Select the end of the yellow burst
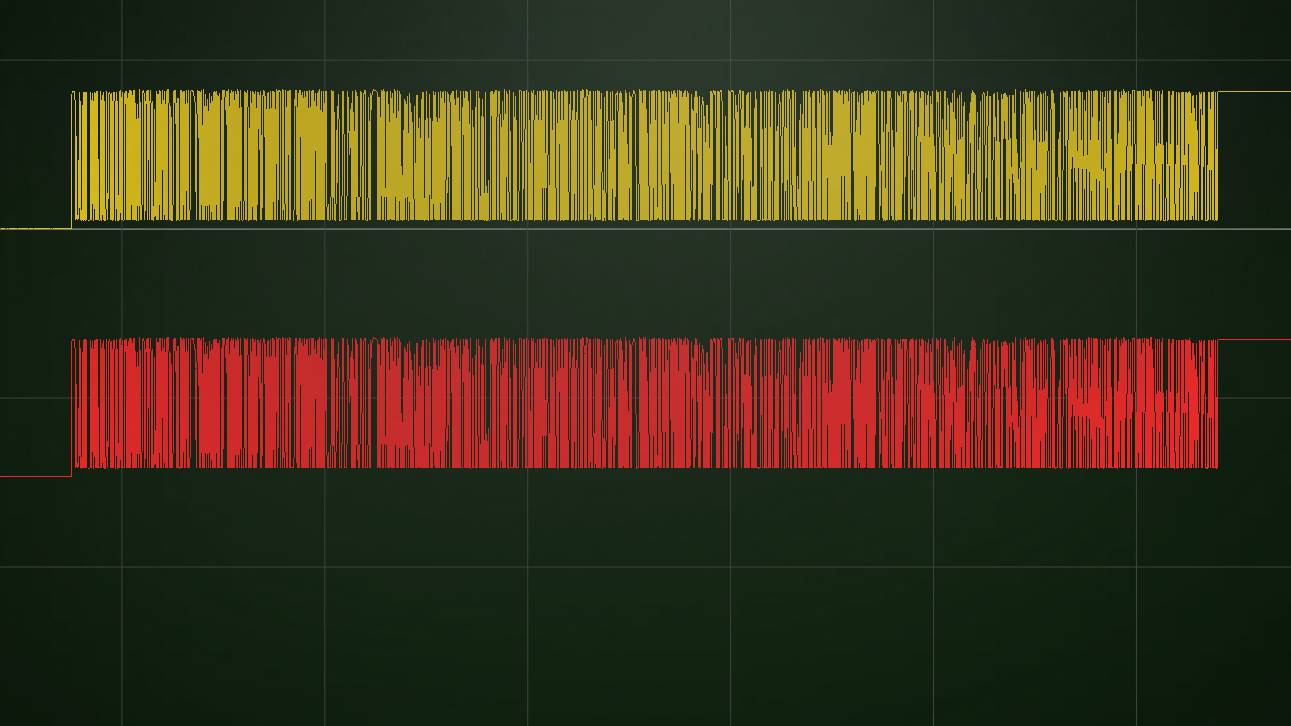This screenshot has width=1291, height=726. click(x=1217, y=155)
